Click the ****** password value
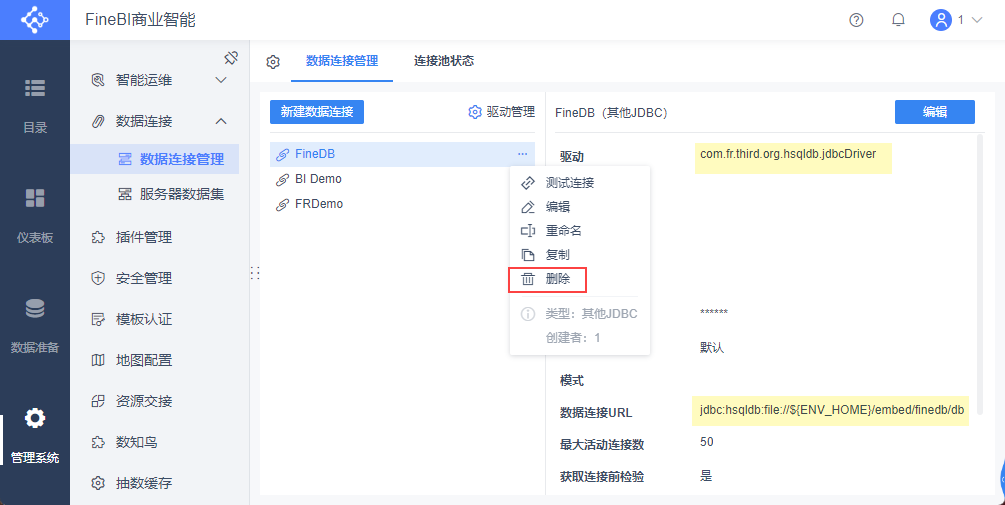The width and height of the screenshot is (1005, 505). [x=714, y=313]
